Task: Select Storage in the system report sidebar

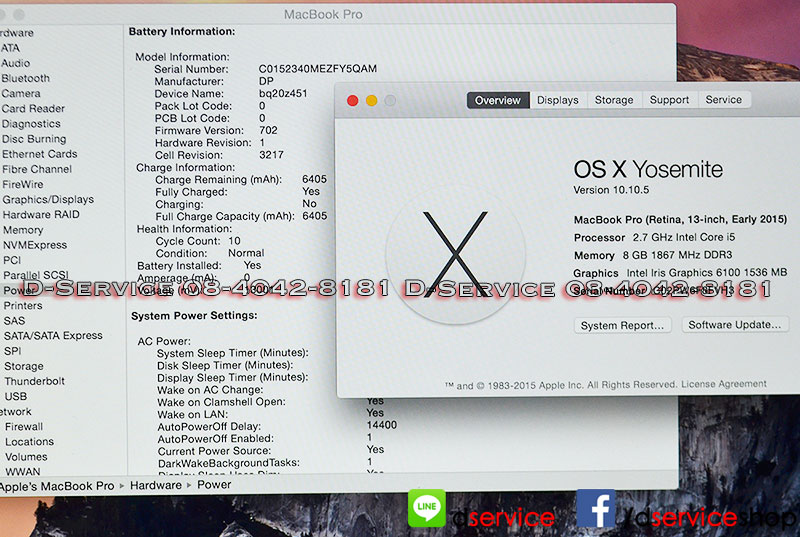Action: point(23,366)
